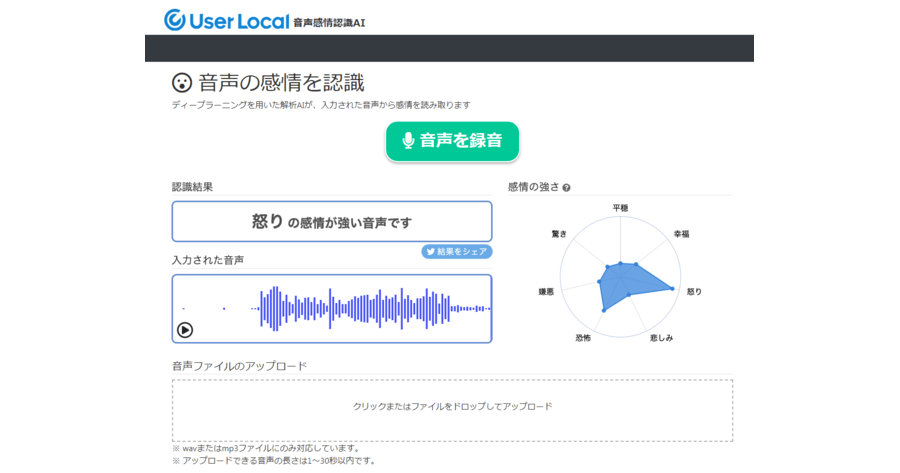
Task: Click the wav/mp3 format note text
Action: point(266,448)
